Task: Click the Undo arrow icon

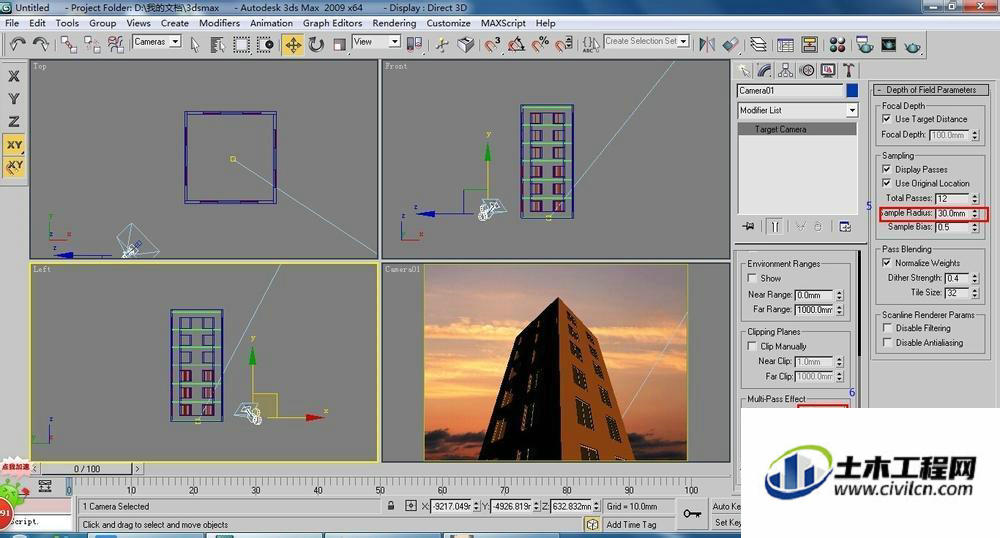Action: click(x=18, y=44)
